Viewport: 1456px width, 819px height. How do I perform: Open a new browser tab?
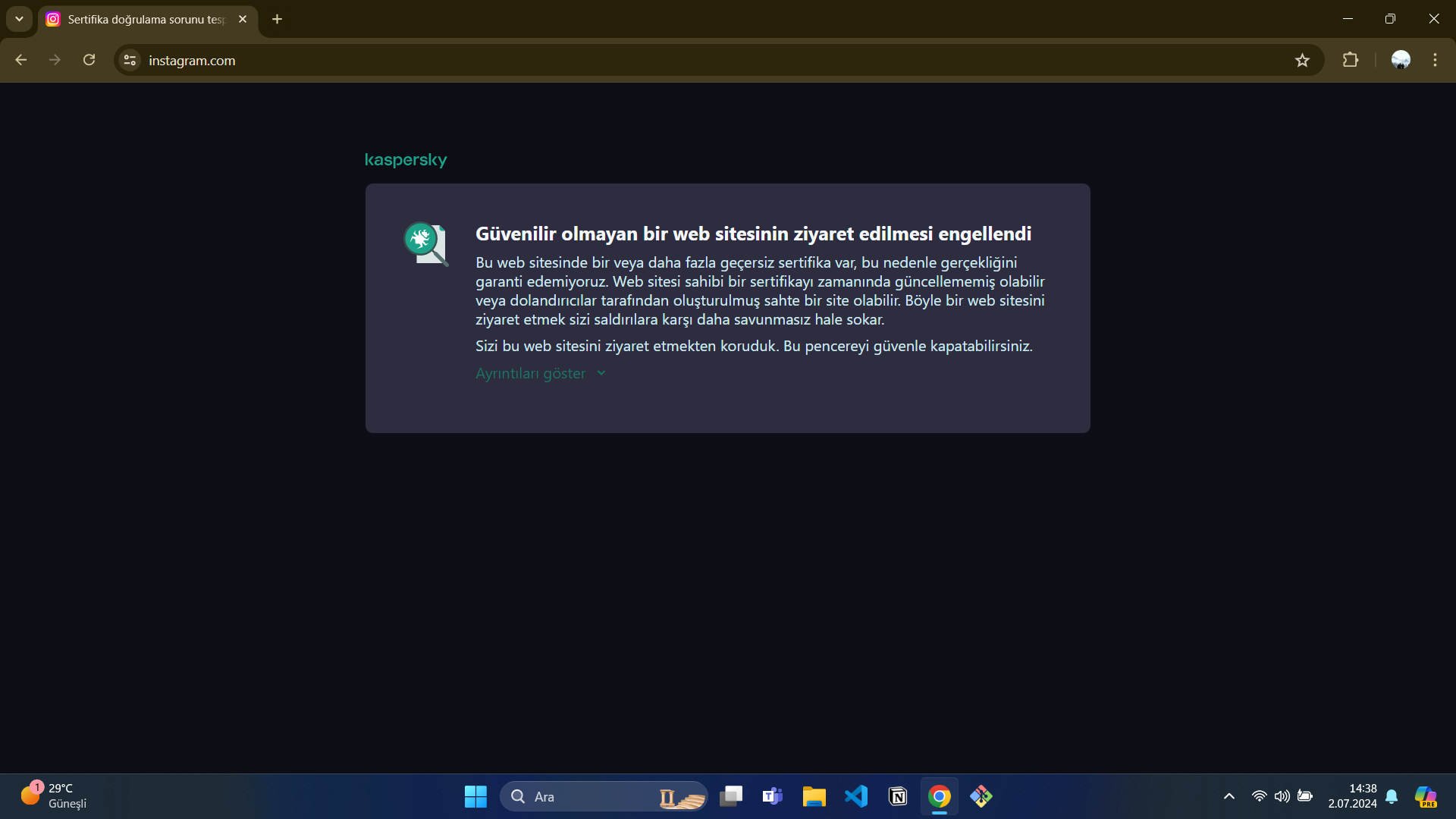pos(277,19)
